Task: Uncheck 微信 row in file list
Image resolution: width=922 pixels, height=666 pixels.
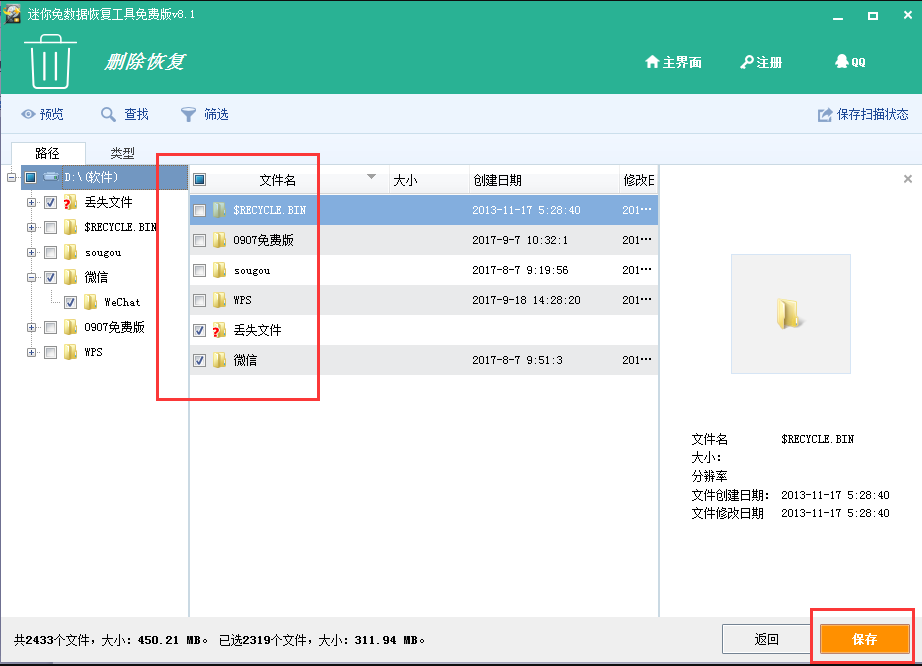Action: (x=200, y=360)
